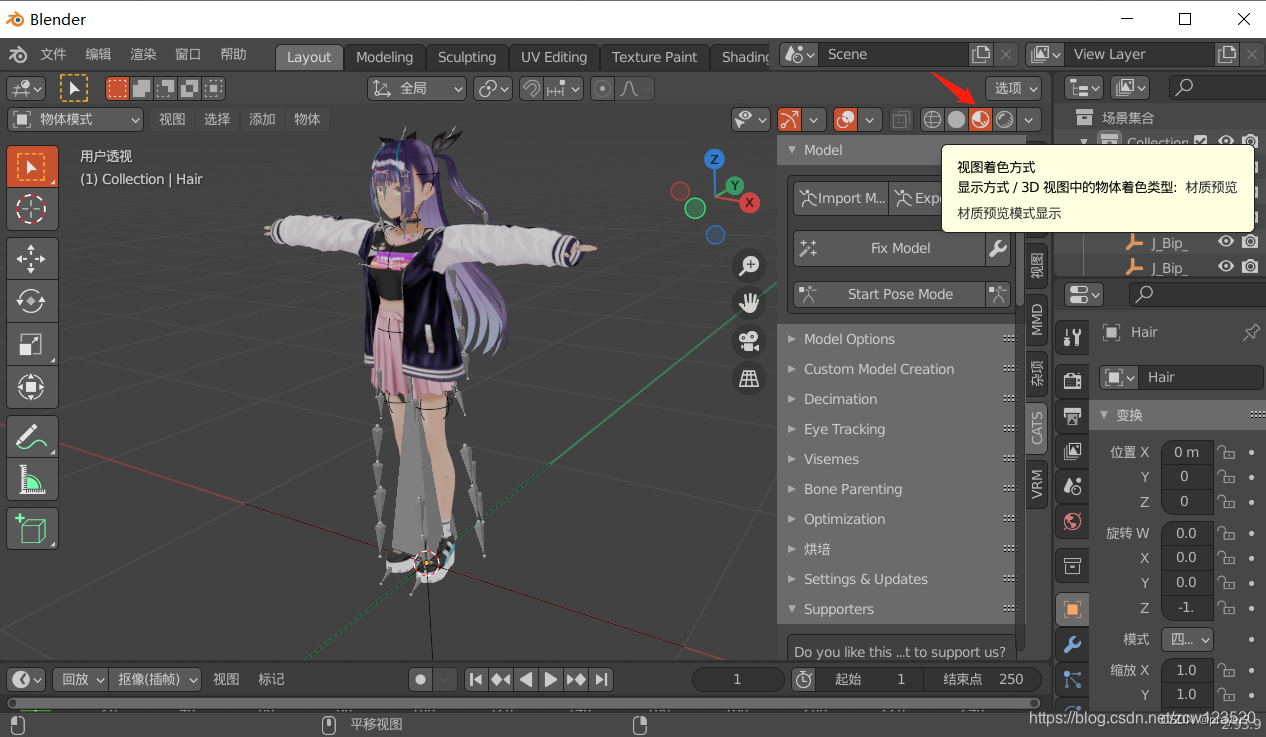The image size is (1266, 737).
Task: Toggle lock on Rotation W
Action: pos(1226,533)
